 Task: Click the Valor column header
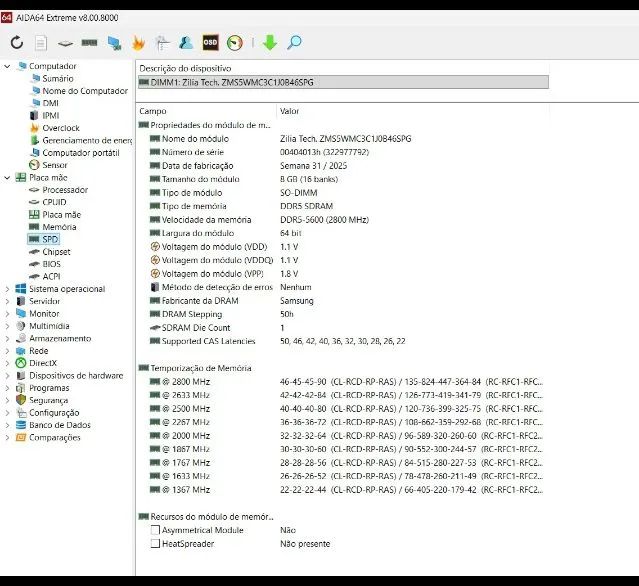click(x=289, y=111)
